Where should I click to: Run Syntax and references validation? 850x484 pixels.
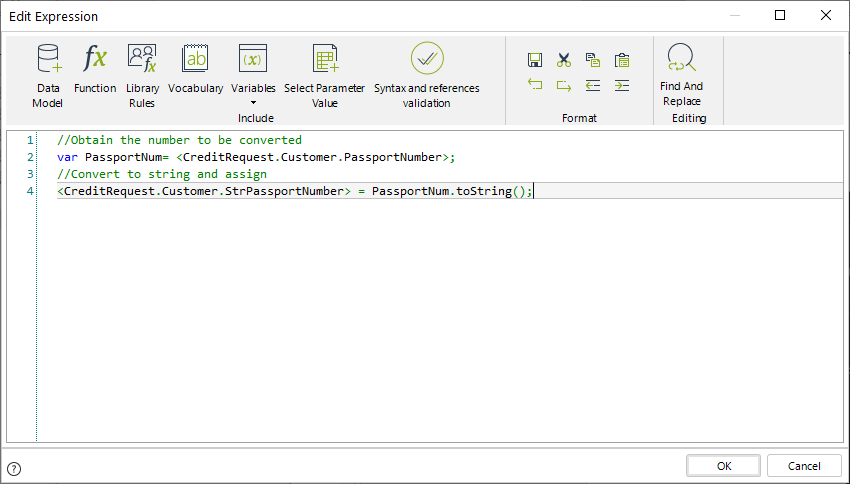coord(427,76)
